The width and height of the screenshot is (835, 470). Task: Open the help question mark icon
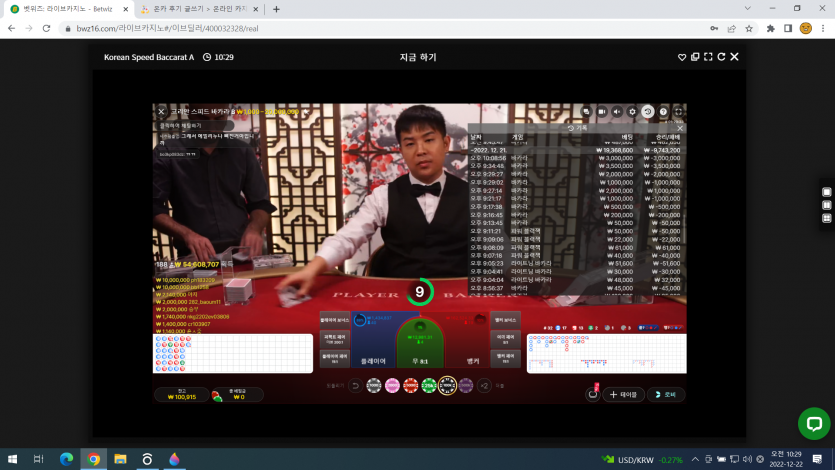pos(663,112)
